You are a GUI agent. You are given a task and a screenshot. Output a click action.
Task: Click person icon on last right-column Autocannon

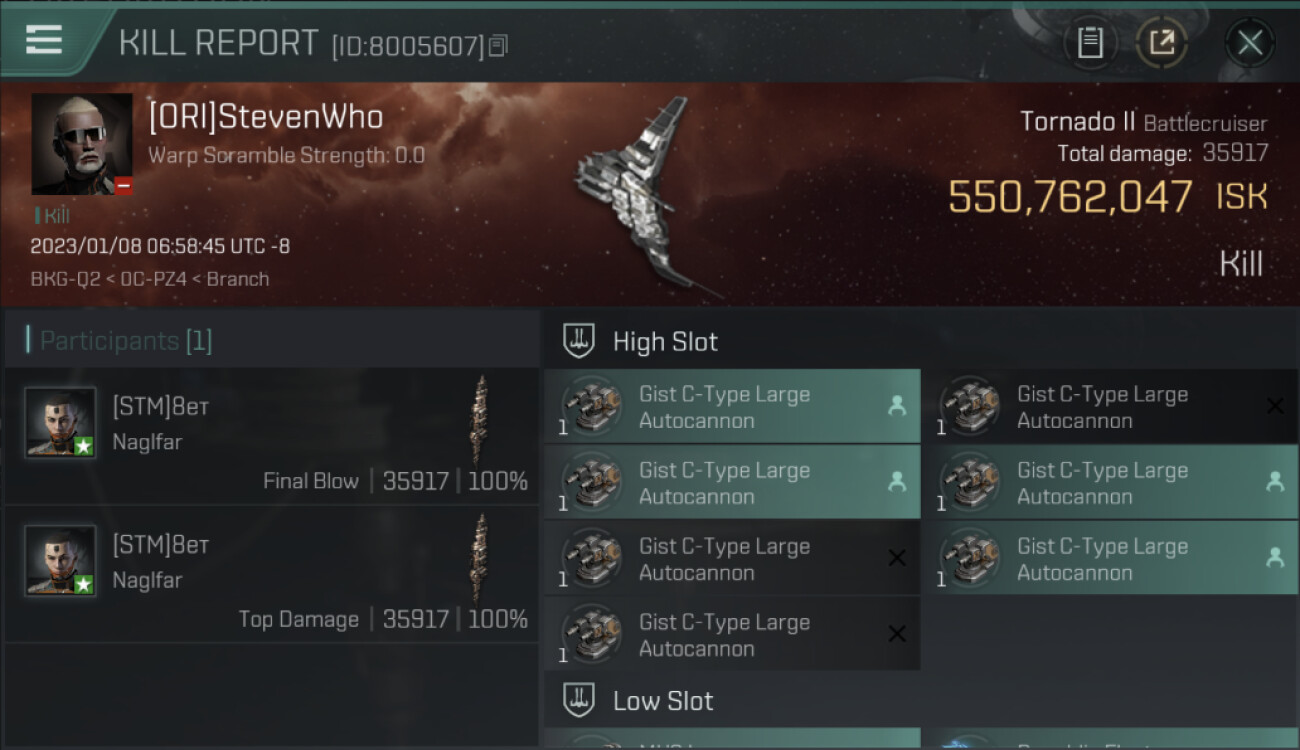[1275, 558]
